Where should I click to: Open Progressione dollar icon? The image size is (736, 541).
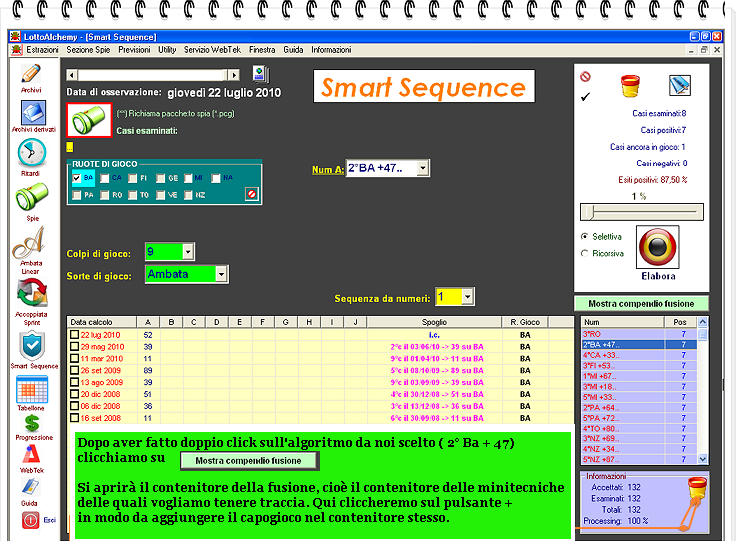click(x=32, y=424)
